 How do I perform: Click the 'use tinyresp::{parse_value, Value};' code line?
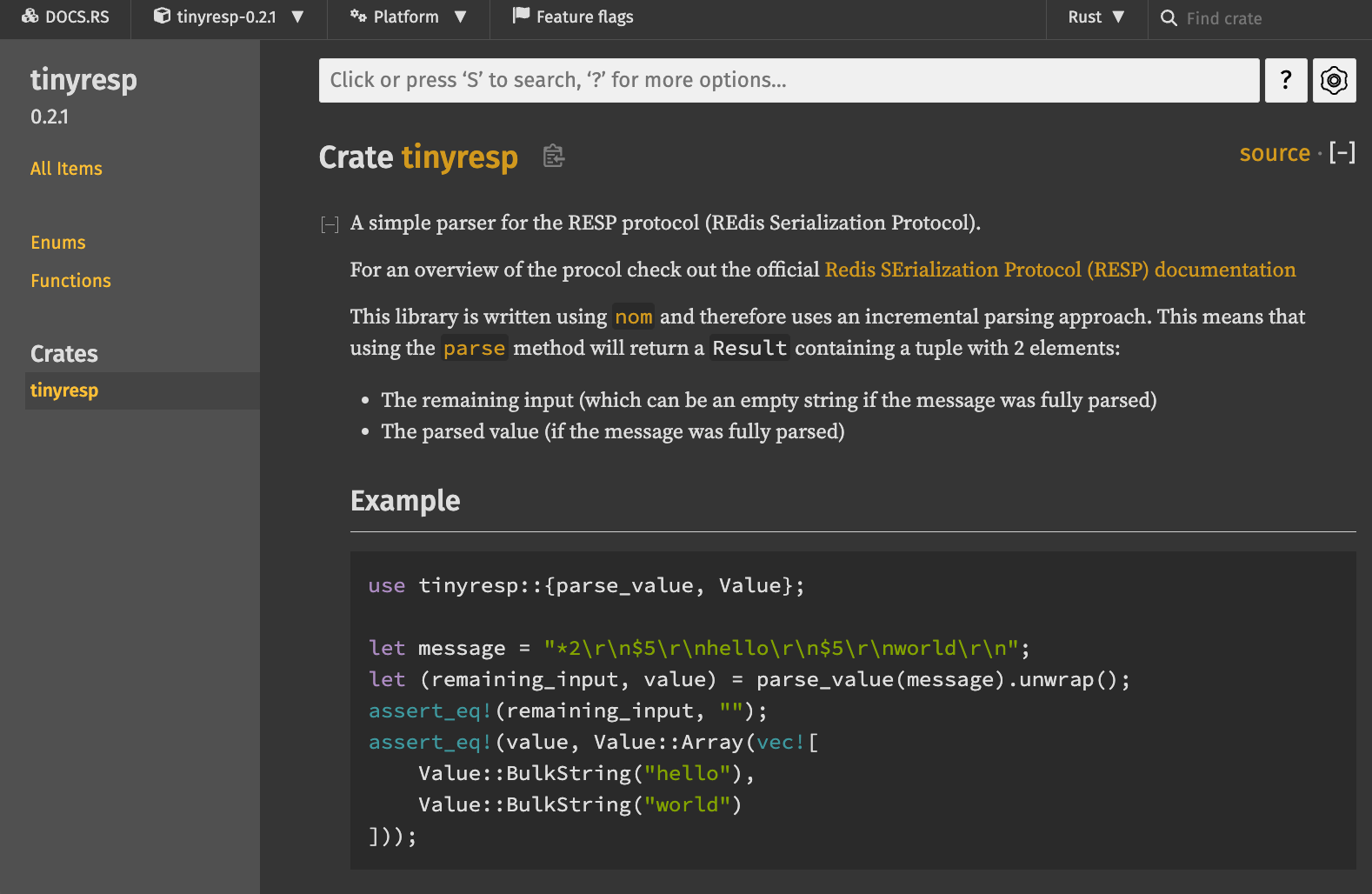coord(586,586)
